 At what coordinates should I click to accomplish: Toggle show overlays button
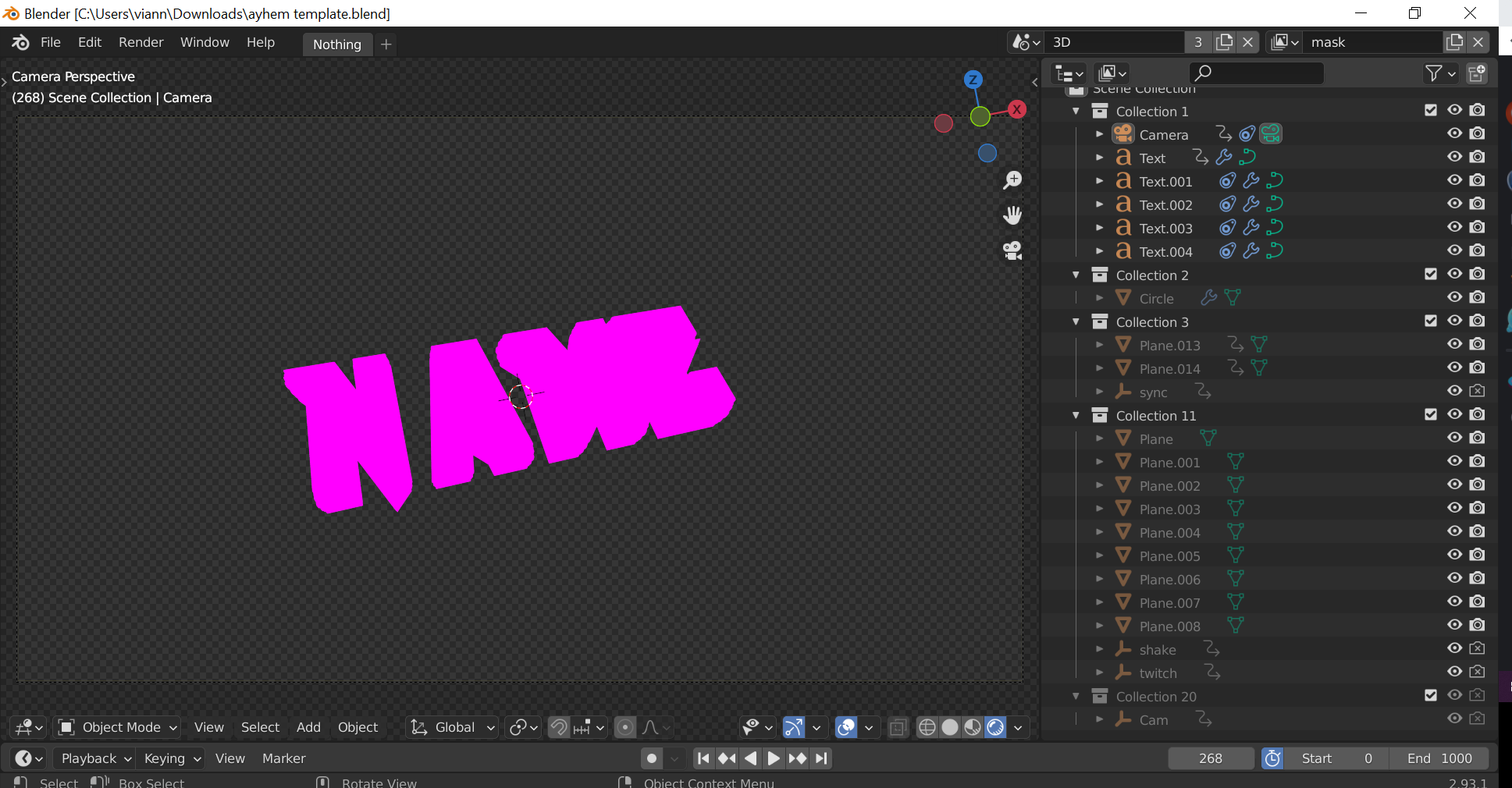[x=846, y=727]
